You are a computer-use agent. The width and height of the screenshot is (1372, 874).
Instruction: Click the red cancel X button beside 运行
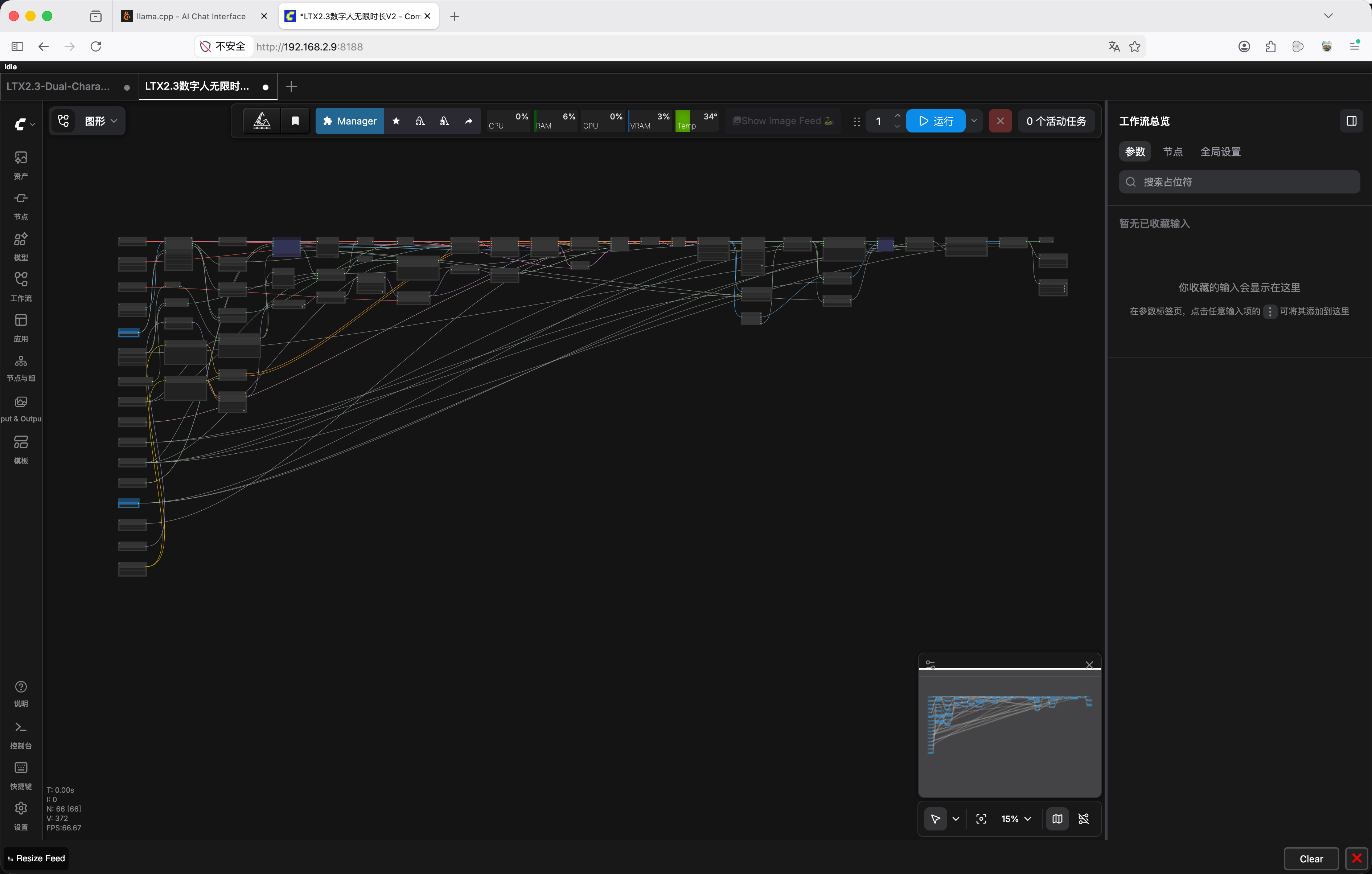1000,121
